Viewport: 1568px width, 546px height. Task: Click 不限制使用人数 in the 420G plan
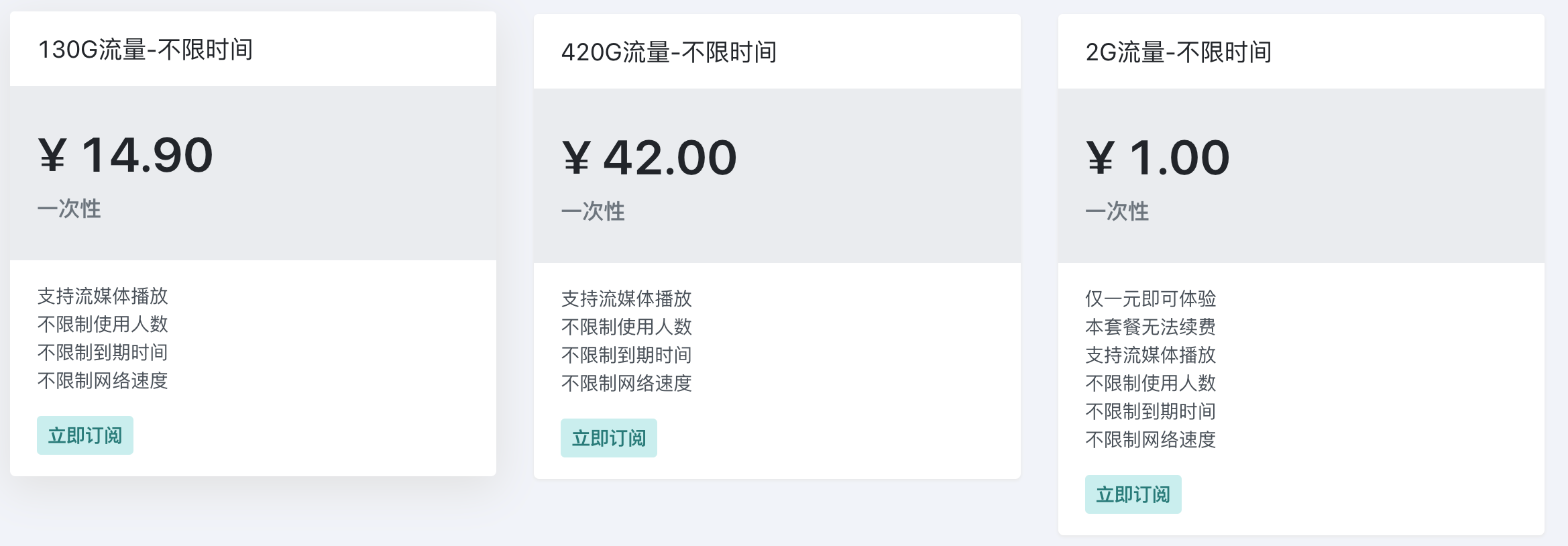click(627, 327)
